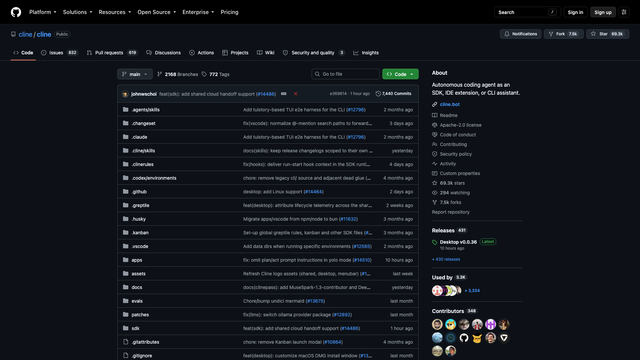Open the Resources dropdown
640x360 pixels.
coord(115,12)
